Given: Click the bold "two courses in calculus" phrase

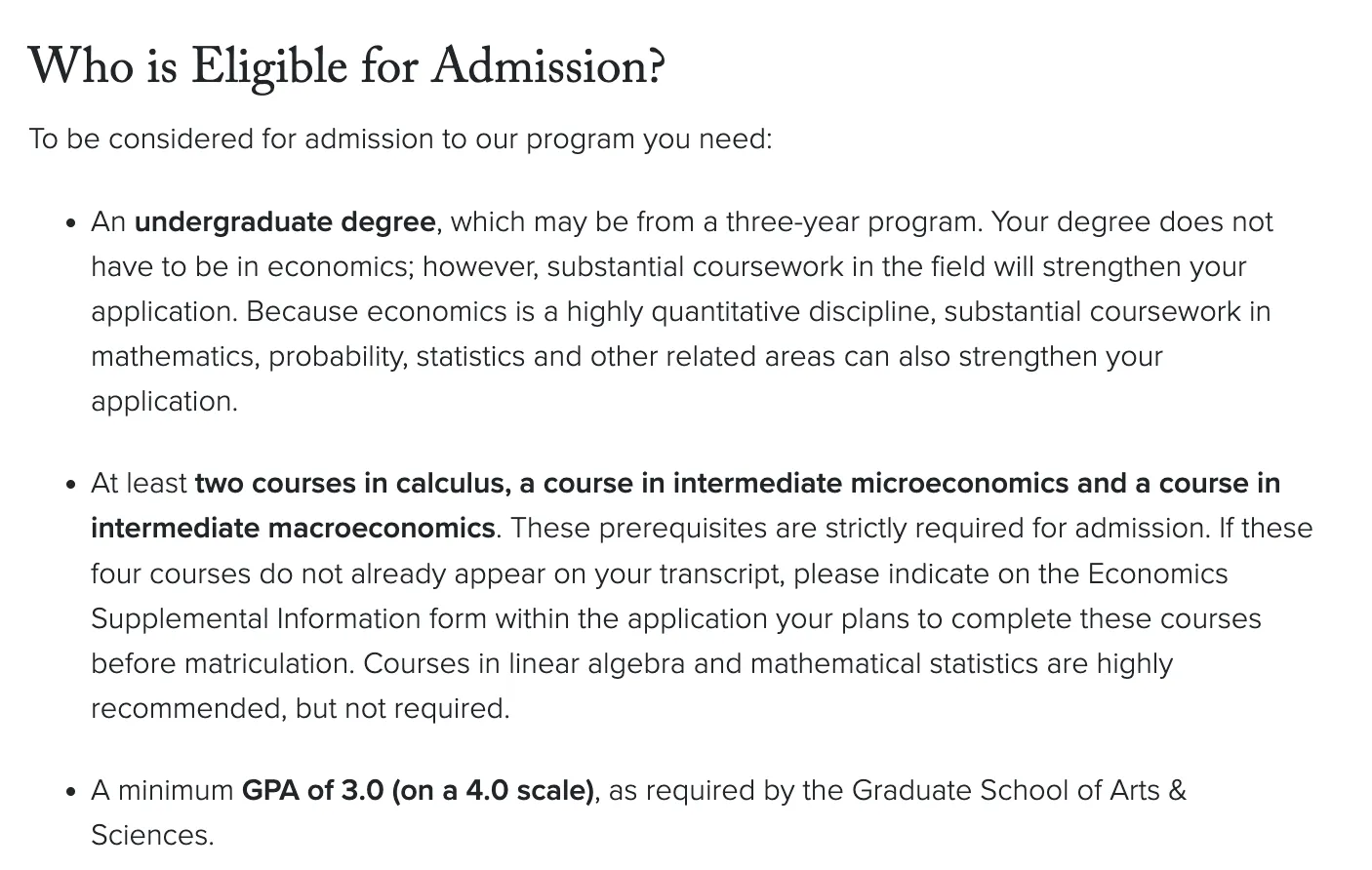Looking at the screenshot, I should tap(350, 483).
